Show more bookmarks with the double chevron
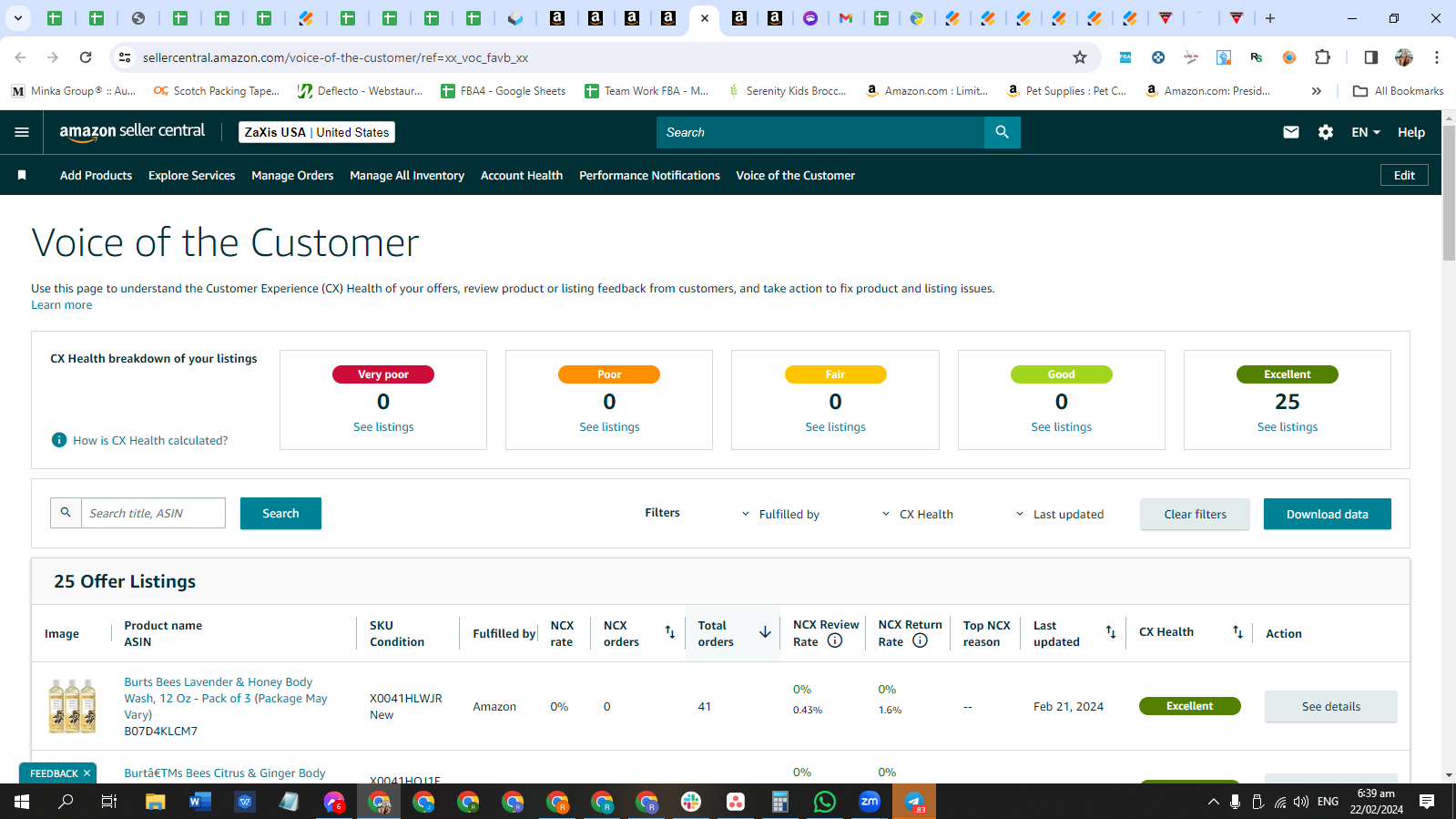 pyautogui.click(x=1316, y=91)
